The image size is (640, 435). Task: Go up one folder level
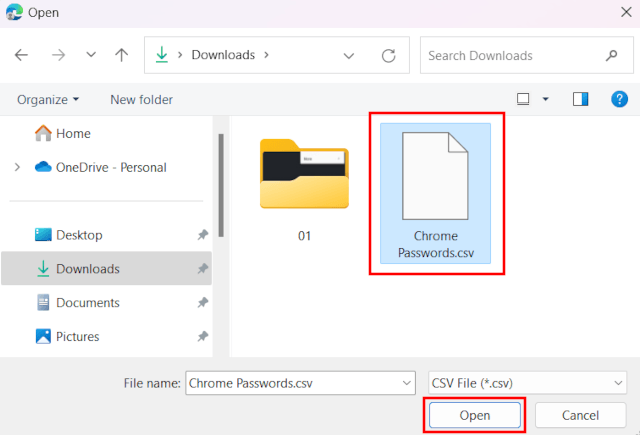pos(121,55)
